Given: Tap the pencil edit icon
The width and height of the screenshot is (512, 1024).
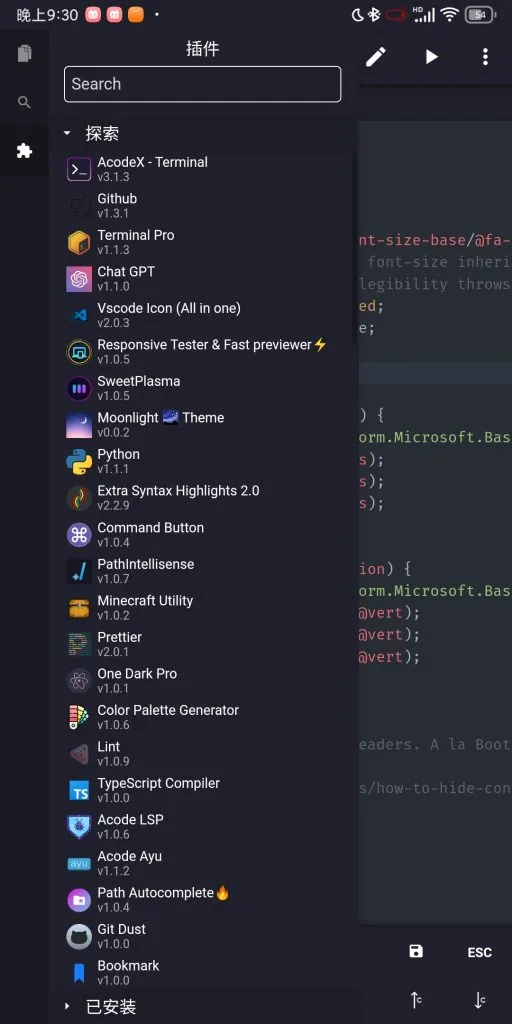Looking at the screenshot, I should point(376,57).
